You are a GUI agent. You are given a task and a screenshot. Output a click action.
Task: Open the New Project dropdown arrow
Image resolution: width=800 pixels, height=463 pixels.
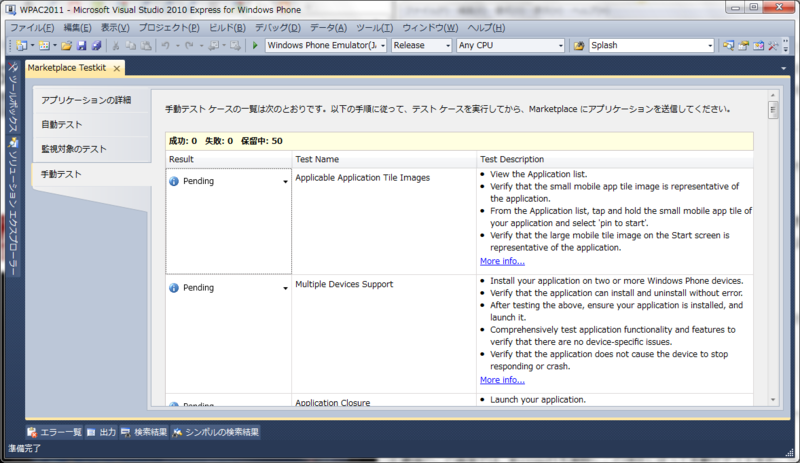pyautogui.click(x=32, y=45)
